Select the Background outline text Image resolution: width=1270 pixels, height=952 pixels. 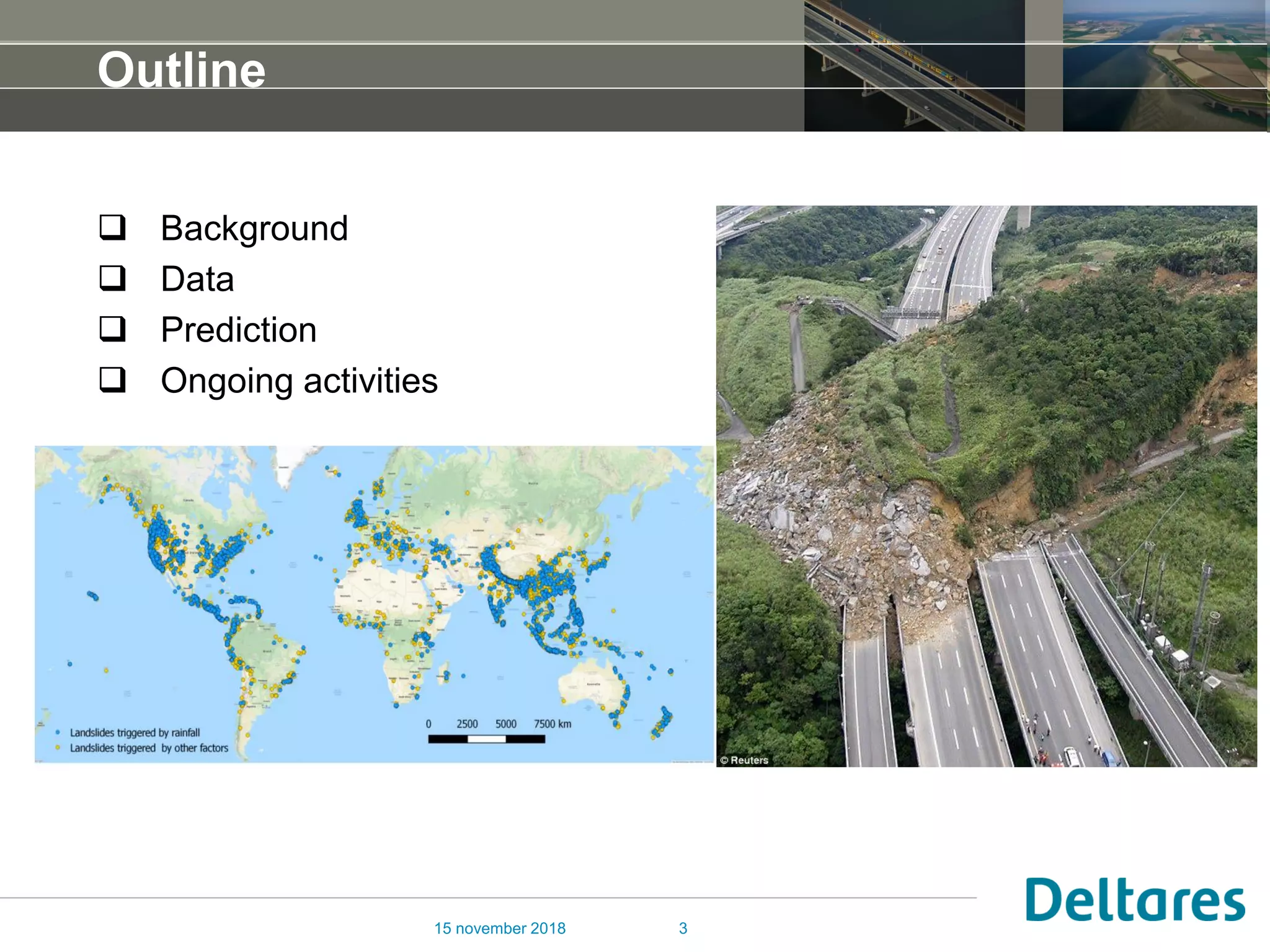click(x=254, y=228)
